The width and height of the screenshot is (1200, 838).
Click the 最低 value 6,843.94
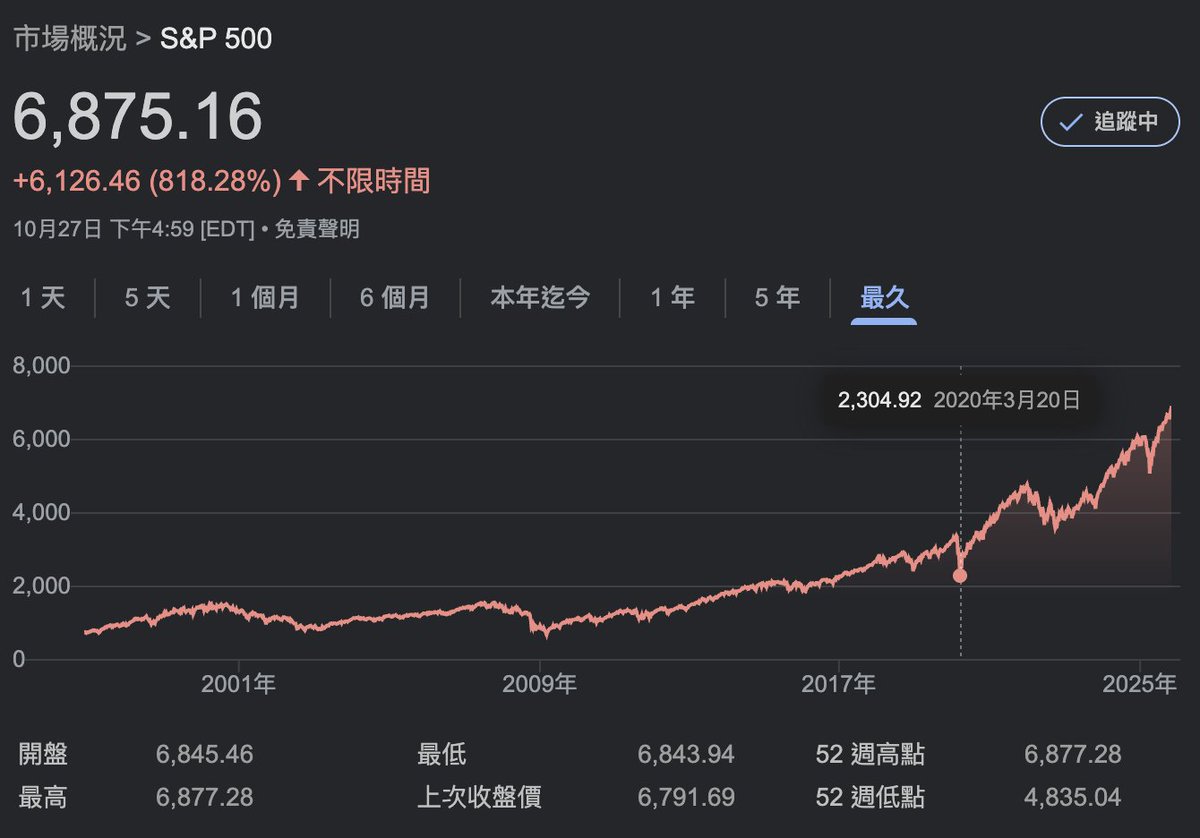click(686, 754)
